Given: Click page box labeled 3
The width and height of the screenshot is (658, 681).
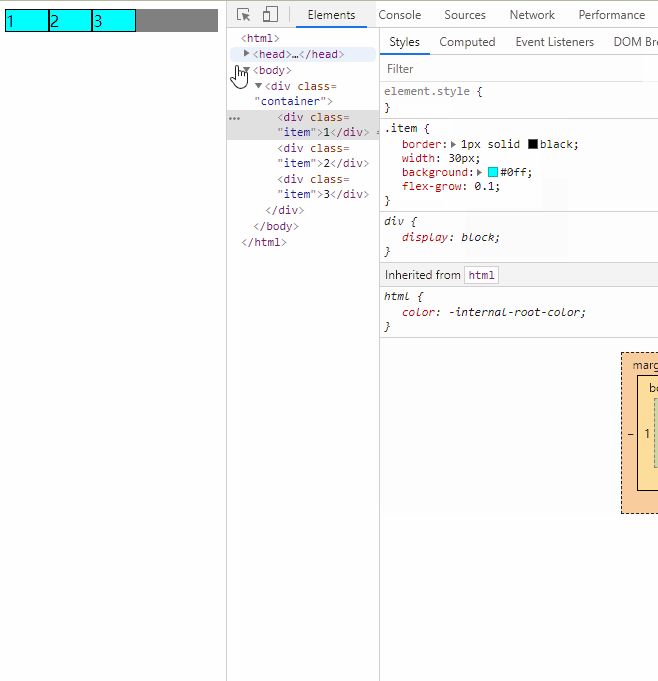Looking at the screenshot, I should 114,20.
